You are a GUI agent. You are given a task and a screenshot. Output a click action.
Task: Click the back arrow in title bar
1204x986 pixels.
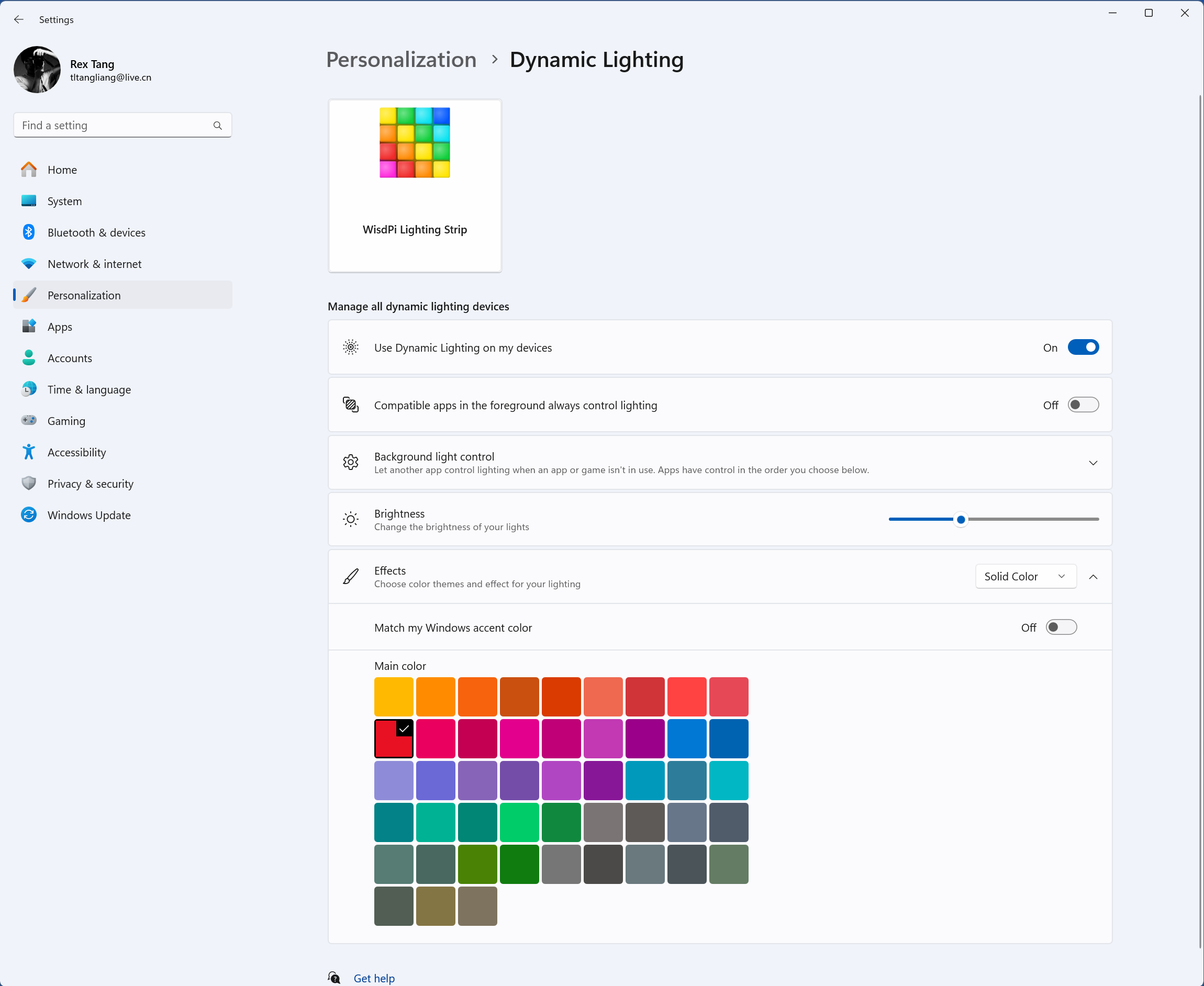tap(19, 19)
